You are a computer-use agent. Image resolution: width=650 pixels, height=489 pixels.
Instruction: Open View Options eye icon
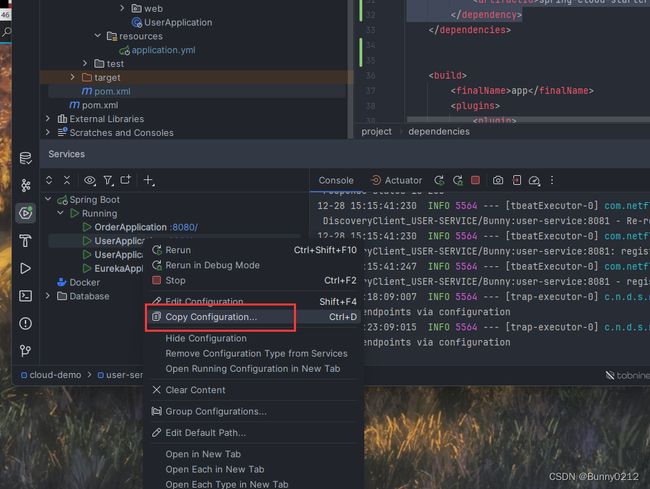click(x=90, y=180)
